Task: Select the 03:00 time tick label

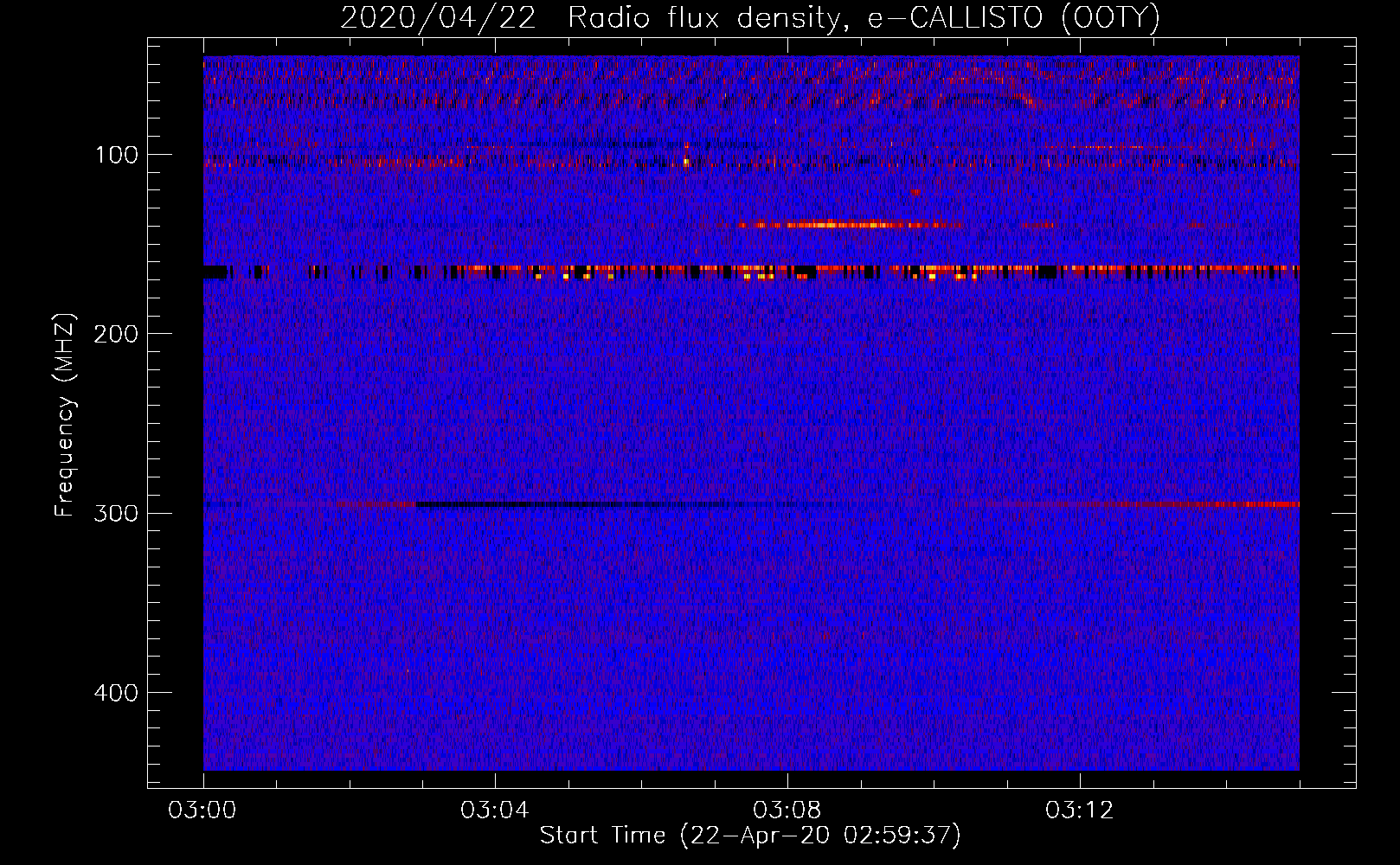Action: point(203,811)
